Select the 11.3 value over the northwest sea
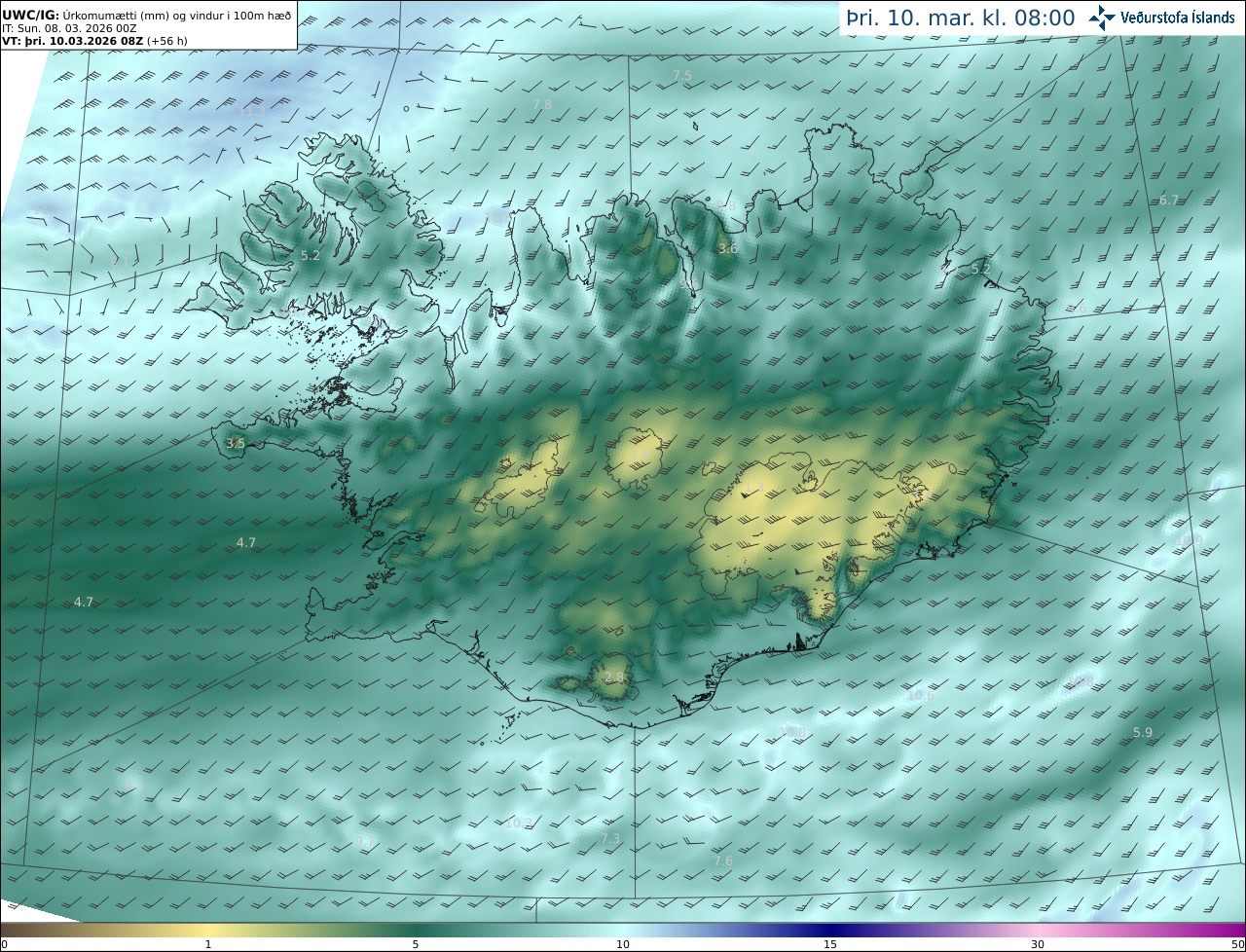The width and height of the screenshot is (1246, 952). (x=252, y=112)
